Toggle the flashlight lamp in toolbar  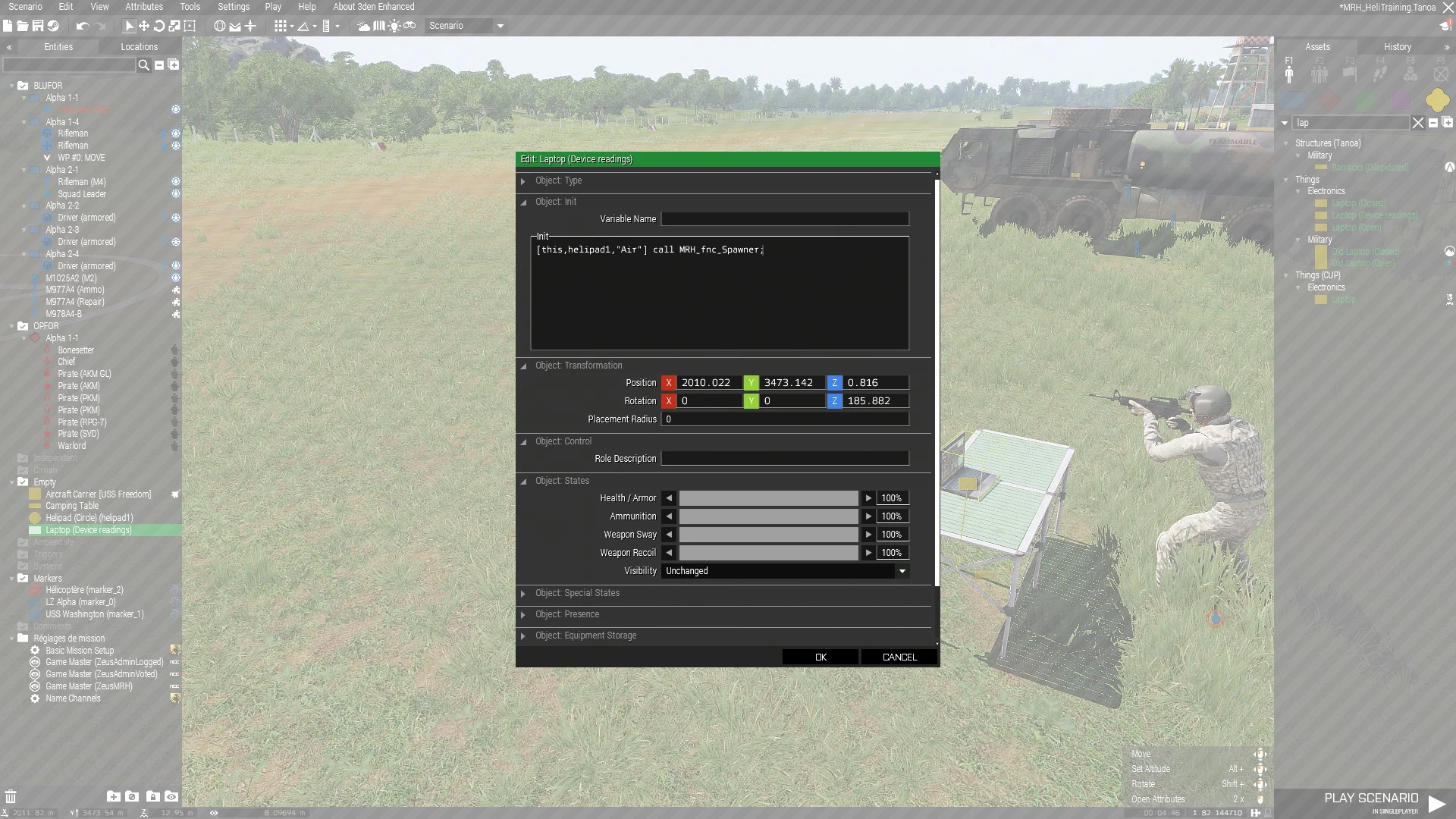(394, 26)
